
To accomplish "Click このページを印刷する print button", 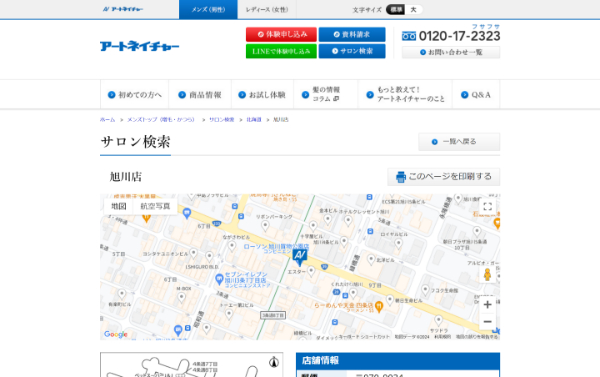I will 443,177.
